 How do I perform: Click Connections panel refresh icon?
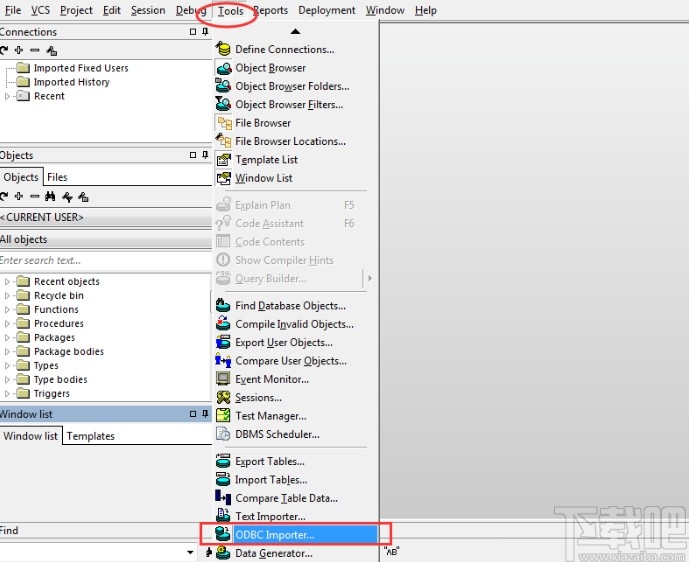(4, 51)
